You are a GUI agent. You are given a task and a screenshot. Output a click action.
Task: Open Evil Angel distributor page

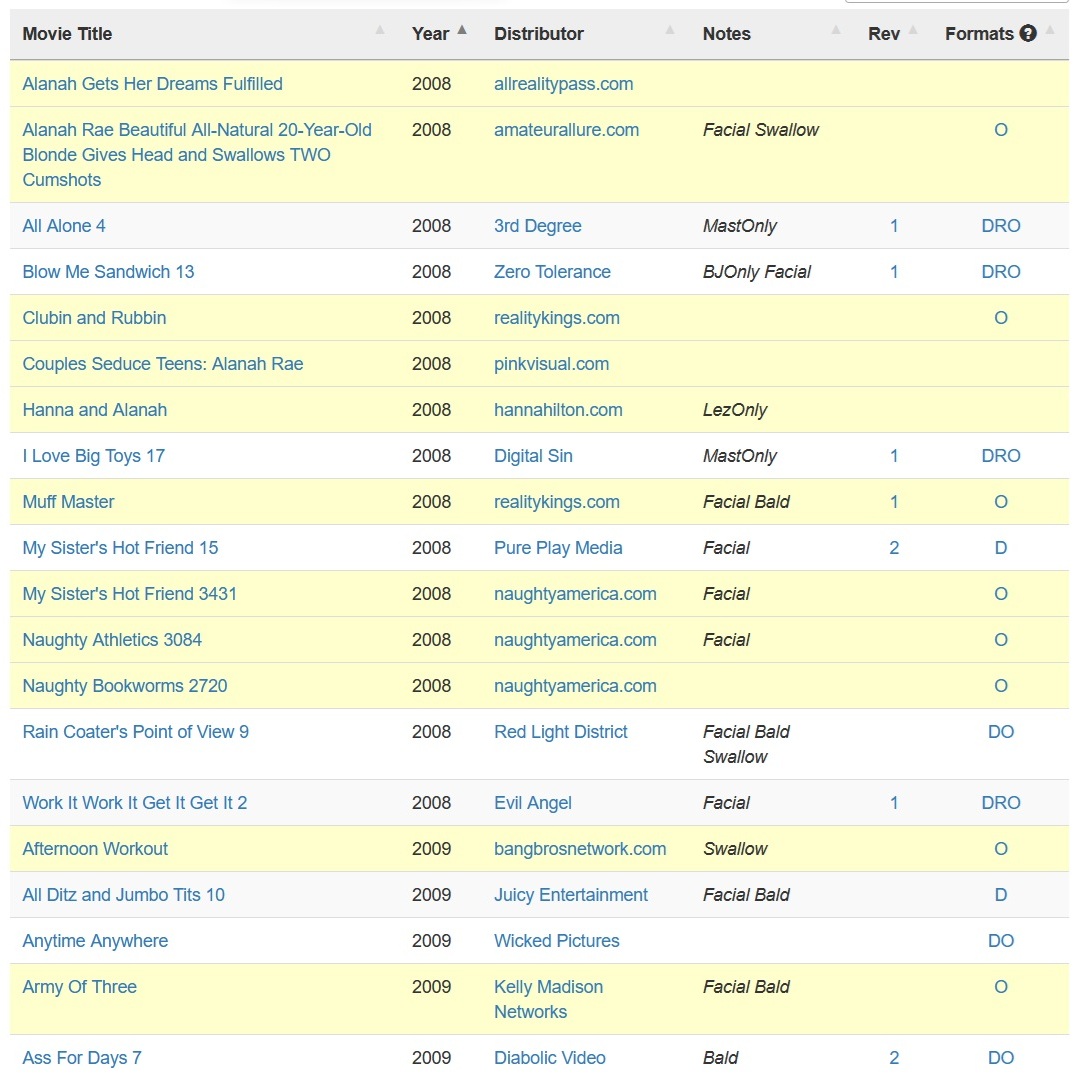533,803
